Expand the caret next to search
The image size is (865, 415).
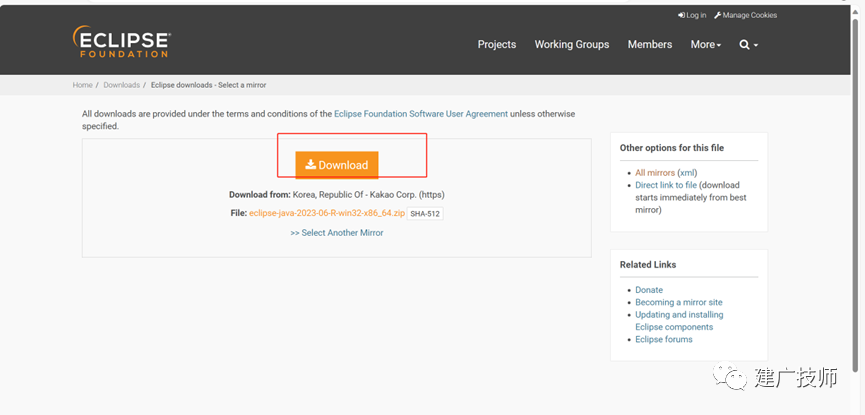(x=756, y=45)
